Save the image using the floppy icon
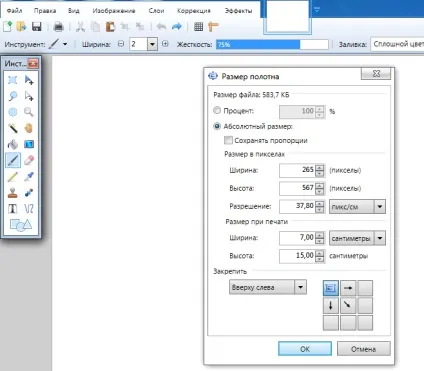The height and width of the screenshot is (371, 424). point(36,26)
